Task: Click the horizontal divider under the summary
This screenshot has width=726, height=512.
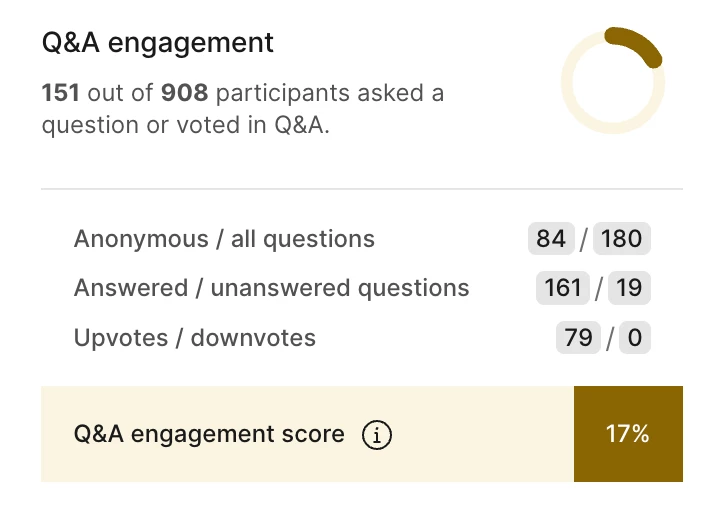Action: coord(362,188)
